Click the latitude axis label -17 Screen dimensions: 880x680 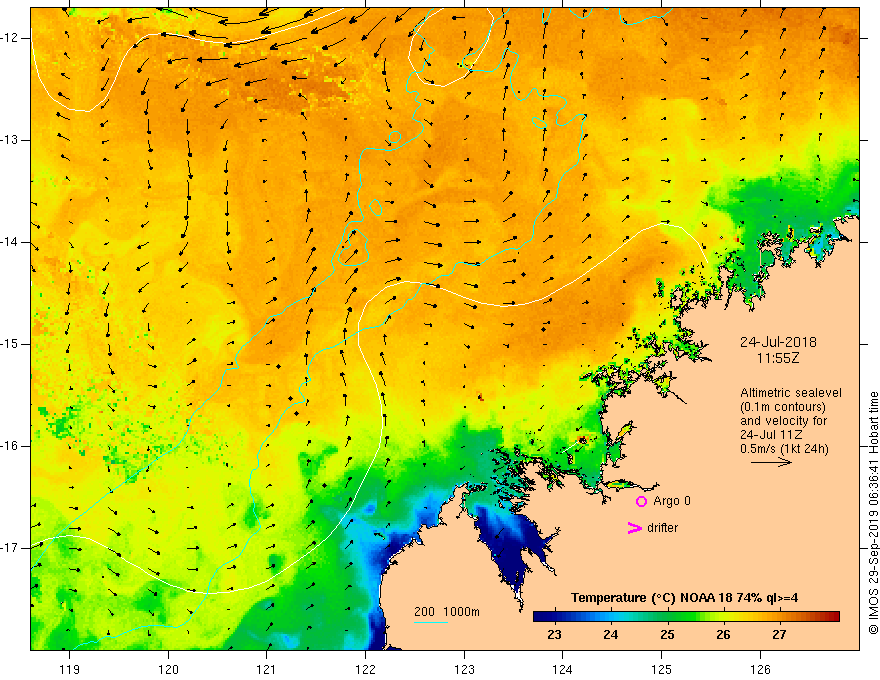pyautogui.click(x=11, y=548)
